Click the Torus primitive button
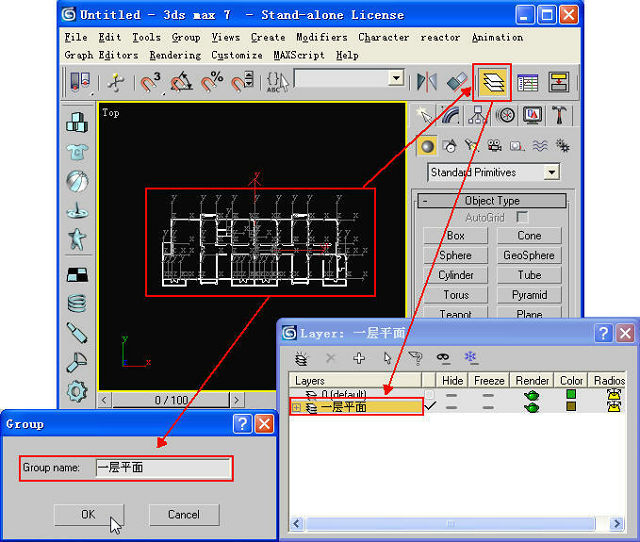640x542 pixels. pos(456,295)
